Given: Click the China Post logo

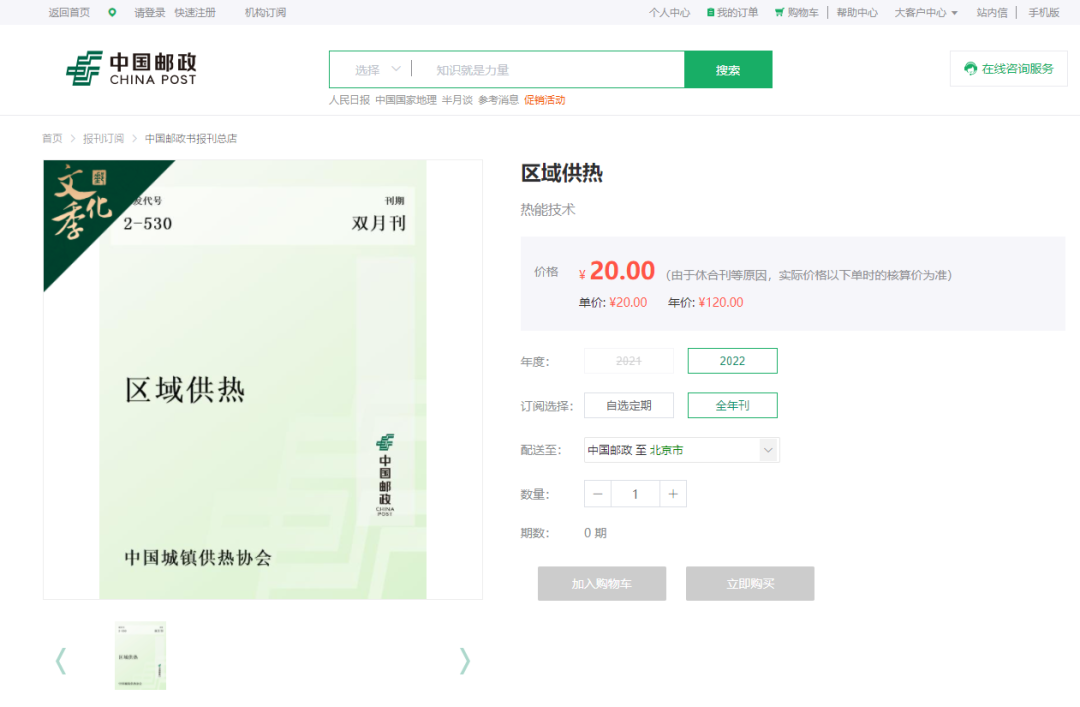Looking at the screenshot, I should pos(131,69).
